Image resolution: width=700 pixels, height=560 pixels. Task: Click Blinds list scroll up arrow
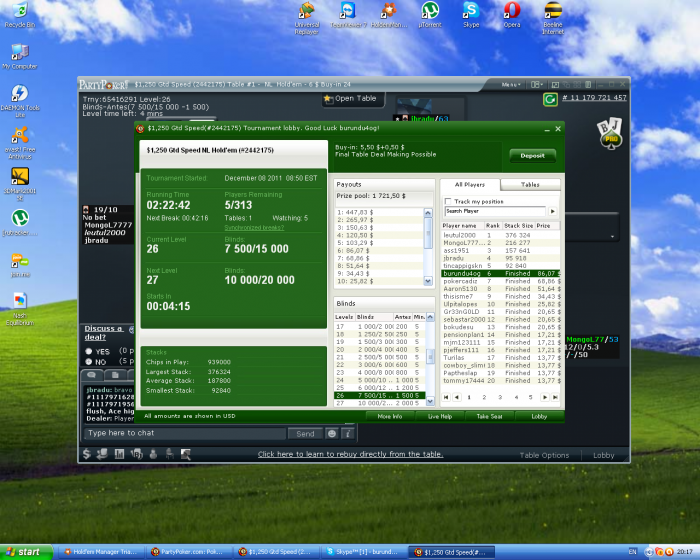click(430, 317)
